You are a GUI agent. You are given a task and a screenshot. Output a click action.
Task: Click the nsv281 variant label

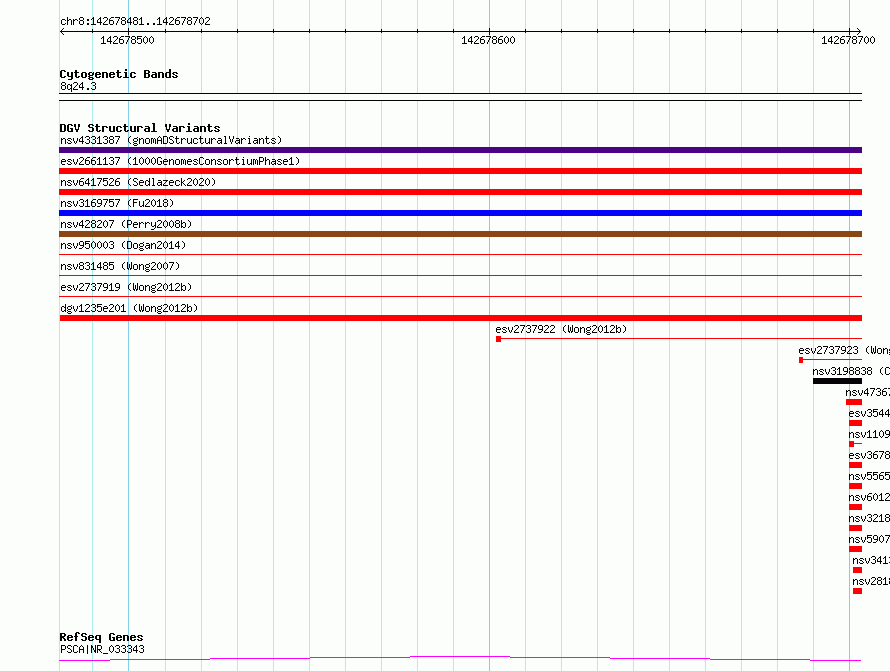click(871, 581)
